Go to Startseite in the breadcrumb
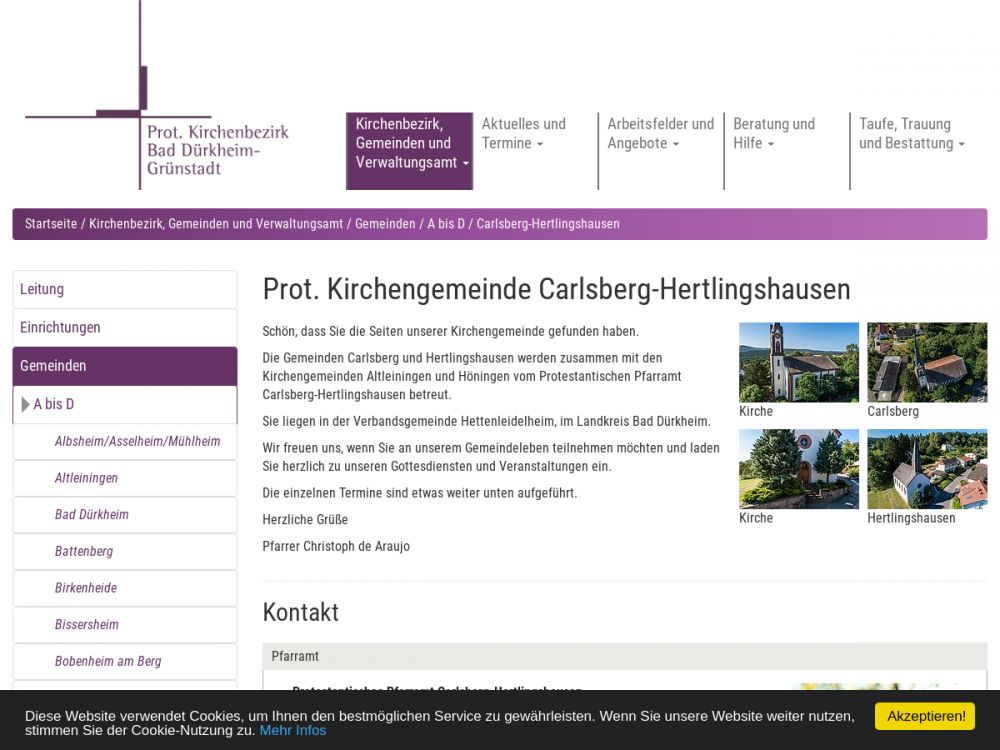Image resolution: width=1000 pixels, height=750 pixels. coord(51,224)
